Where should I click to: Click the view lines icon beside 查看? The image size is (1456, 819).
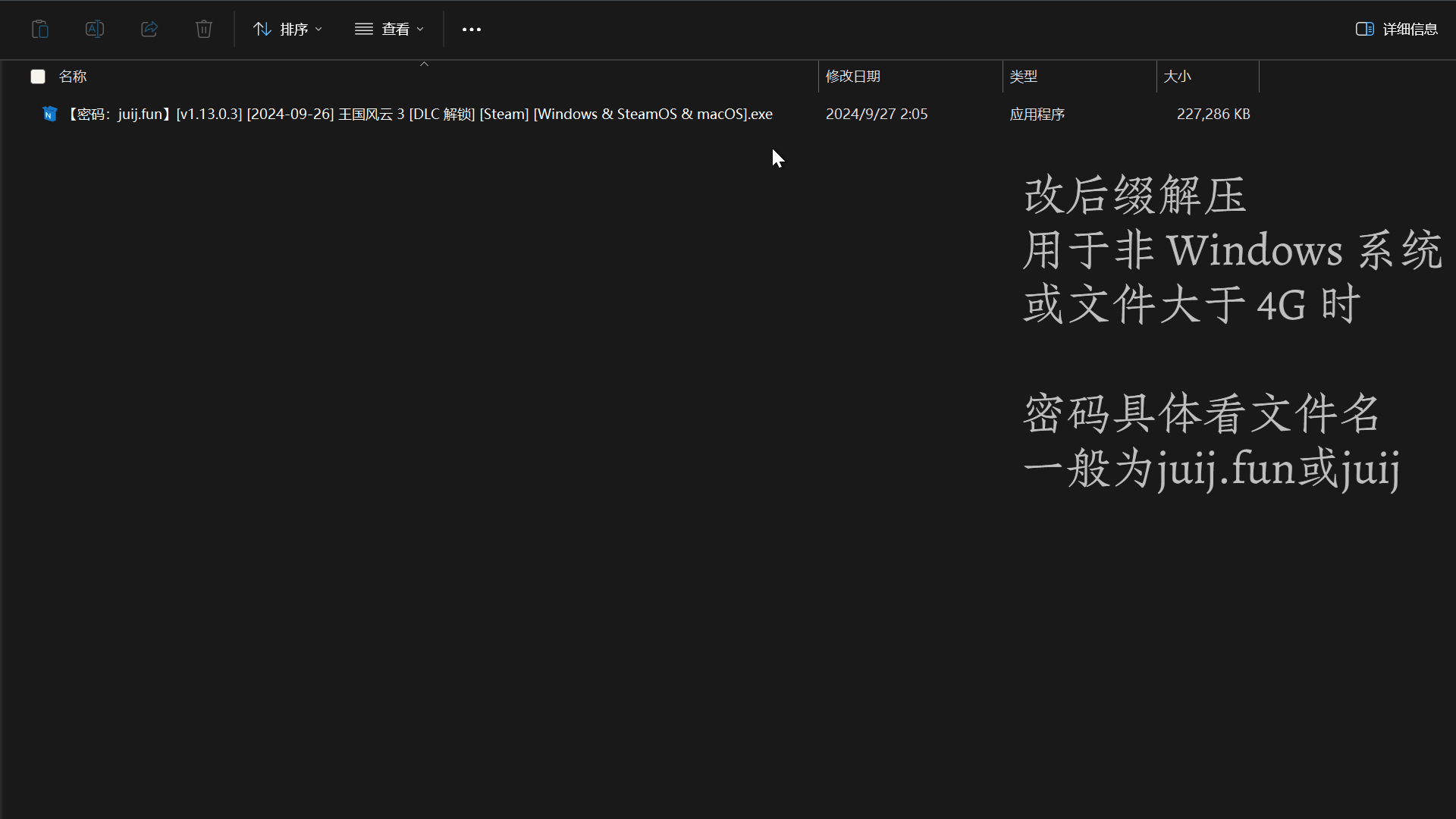pos(364,29)
